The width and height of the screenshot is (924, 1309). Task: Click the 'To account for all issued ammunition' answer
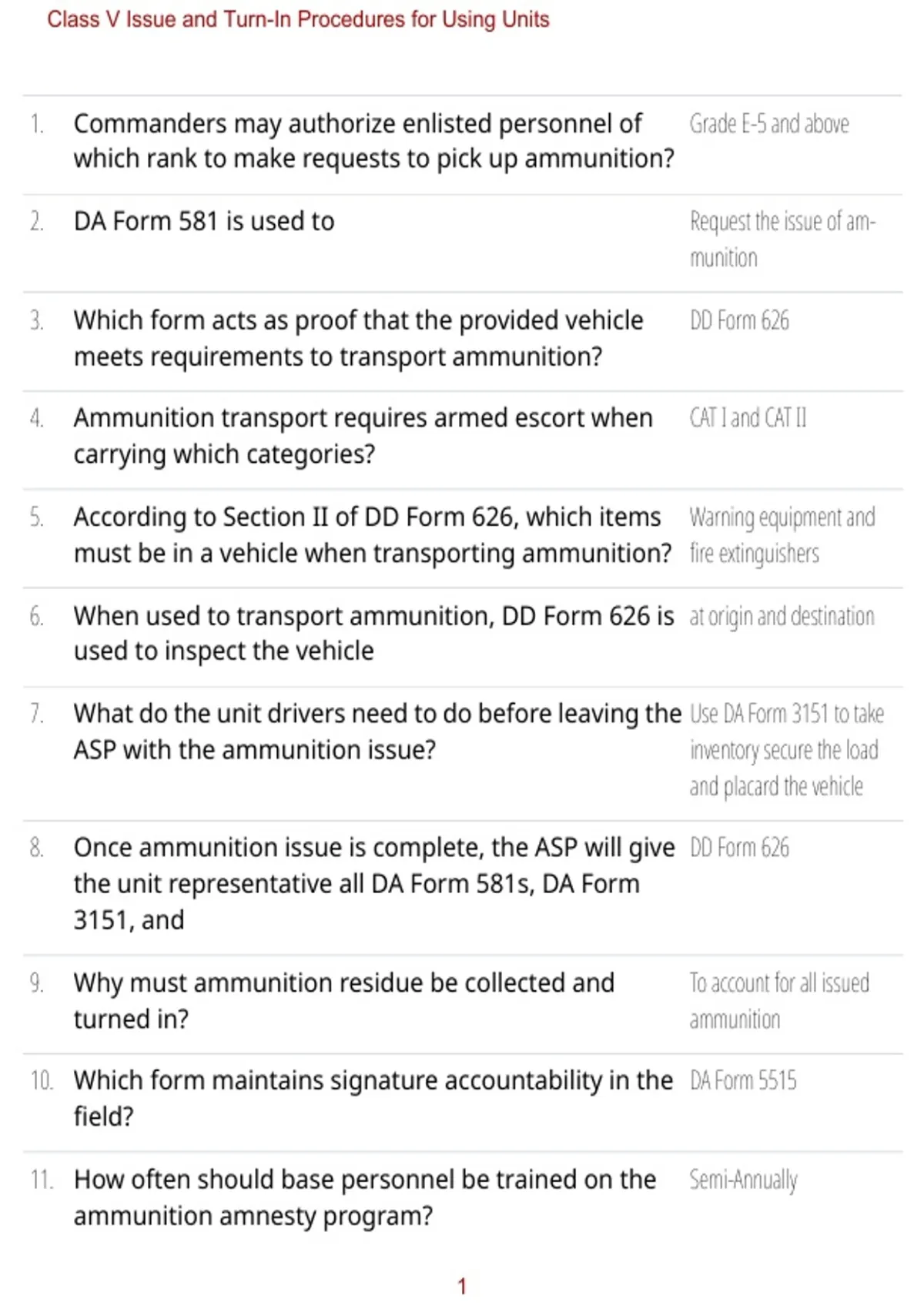point(779,1001)
